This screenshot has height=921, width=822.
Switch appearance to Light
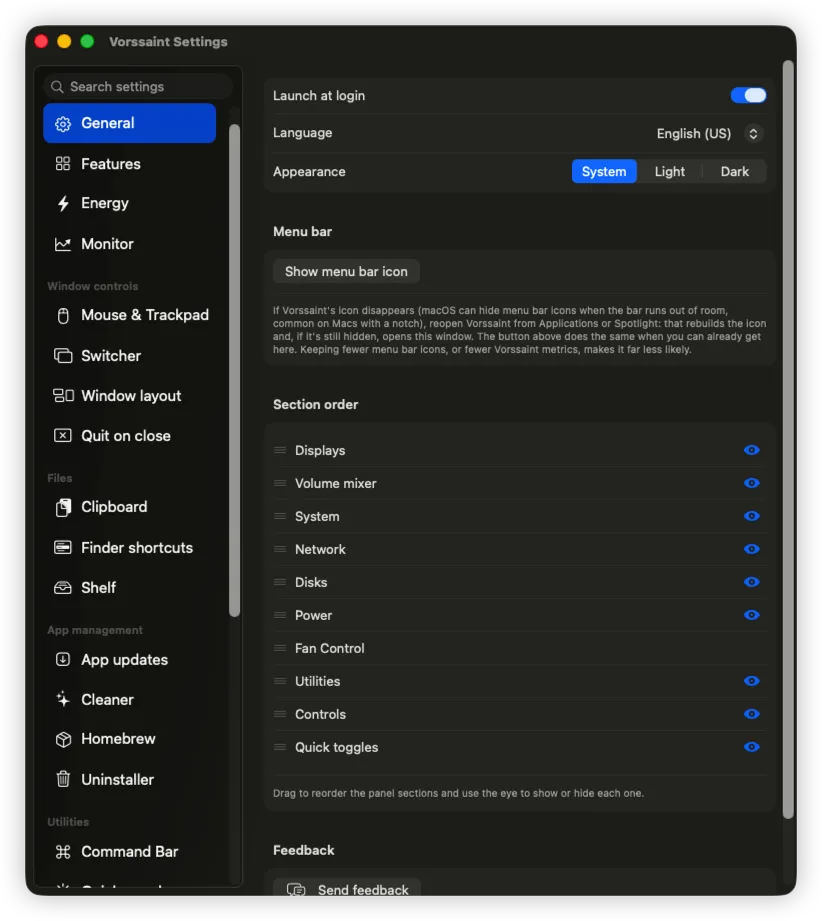pyautogui.click(x=670, y=172)
